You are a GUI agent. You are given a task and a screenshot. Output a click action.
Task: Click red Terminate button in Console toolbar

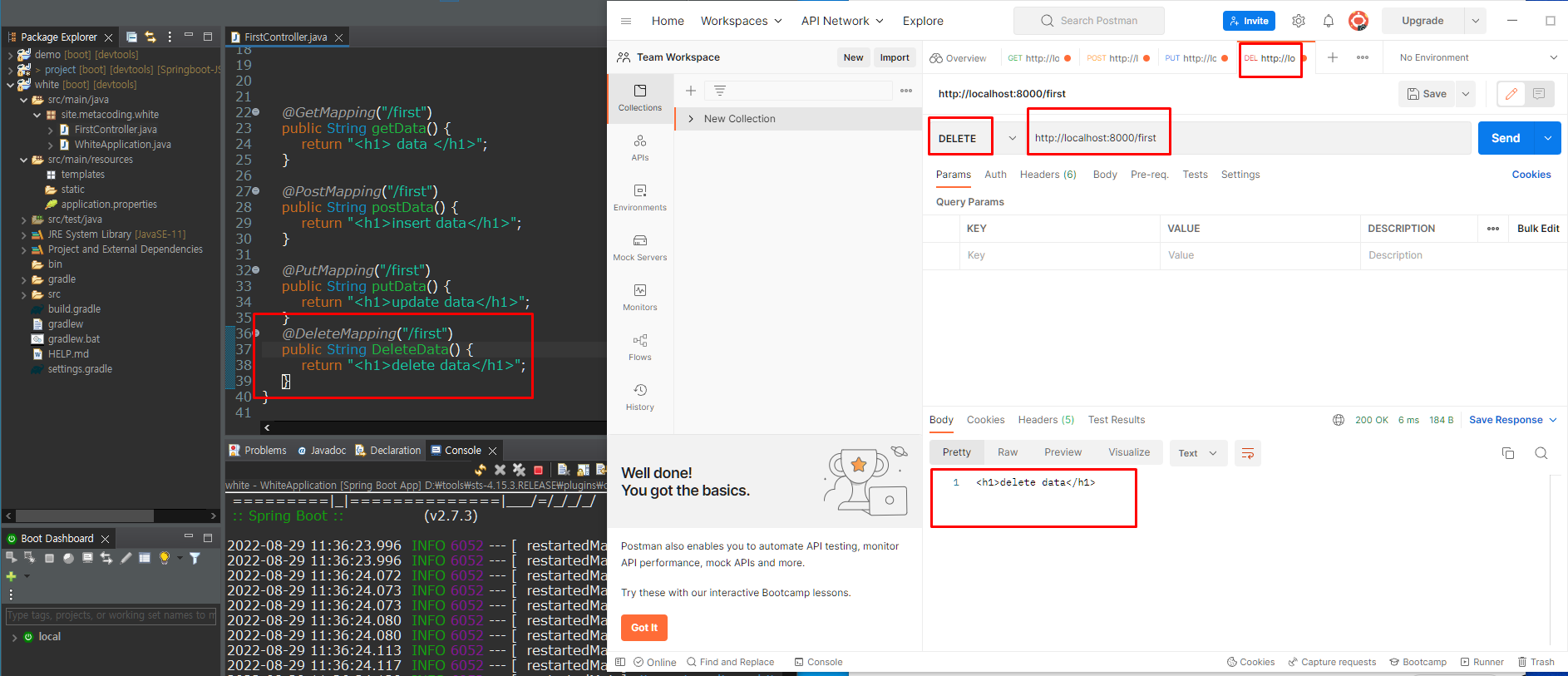(x=538, y=470)
